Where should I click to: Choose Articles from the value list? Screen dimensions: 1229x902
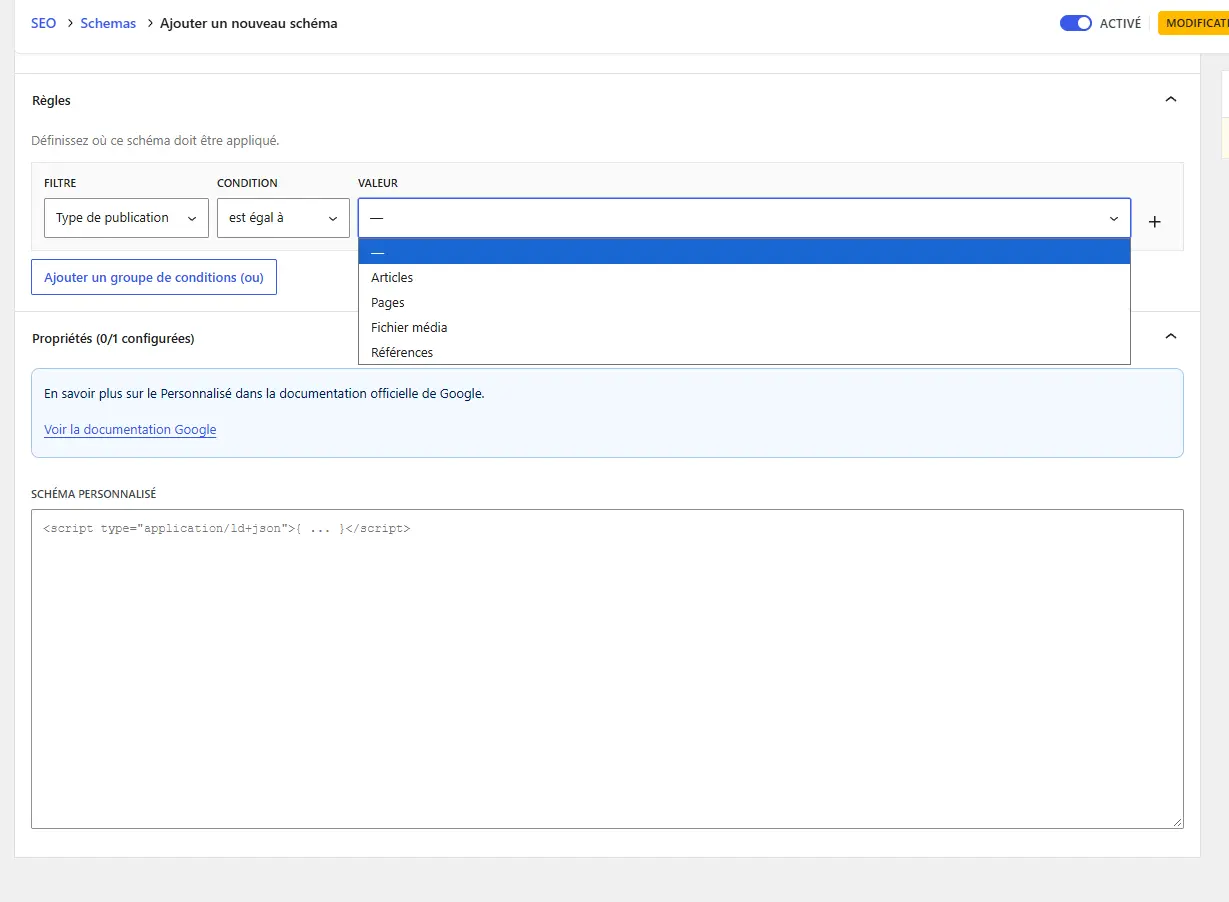point(744,277)
